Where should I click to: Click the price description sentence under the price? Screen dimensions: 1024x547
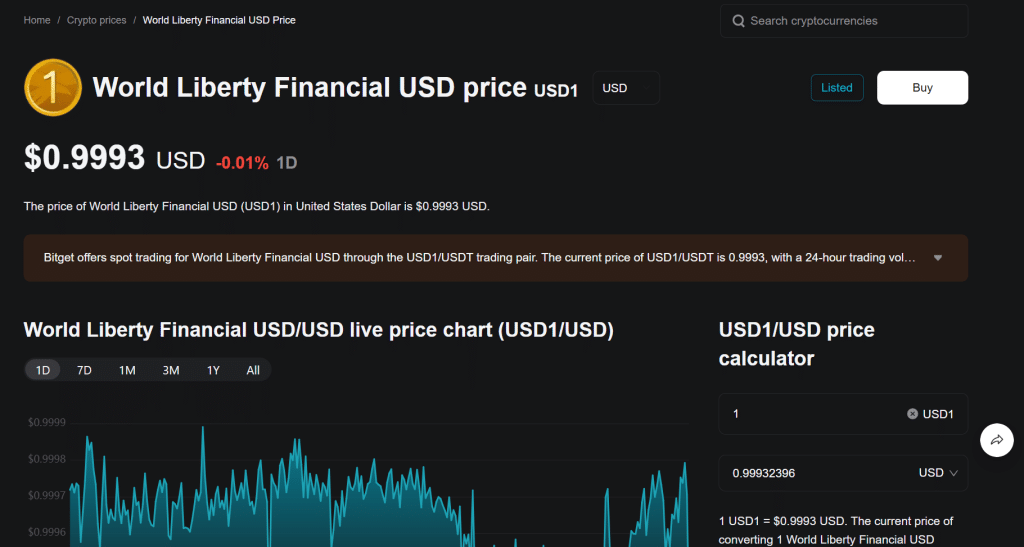click(257, 206)
